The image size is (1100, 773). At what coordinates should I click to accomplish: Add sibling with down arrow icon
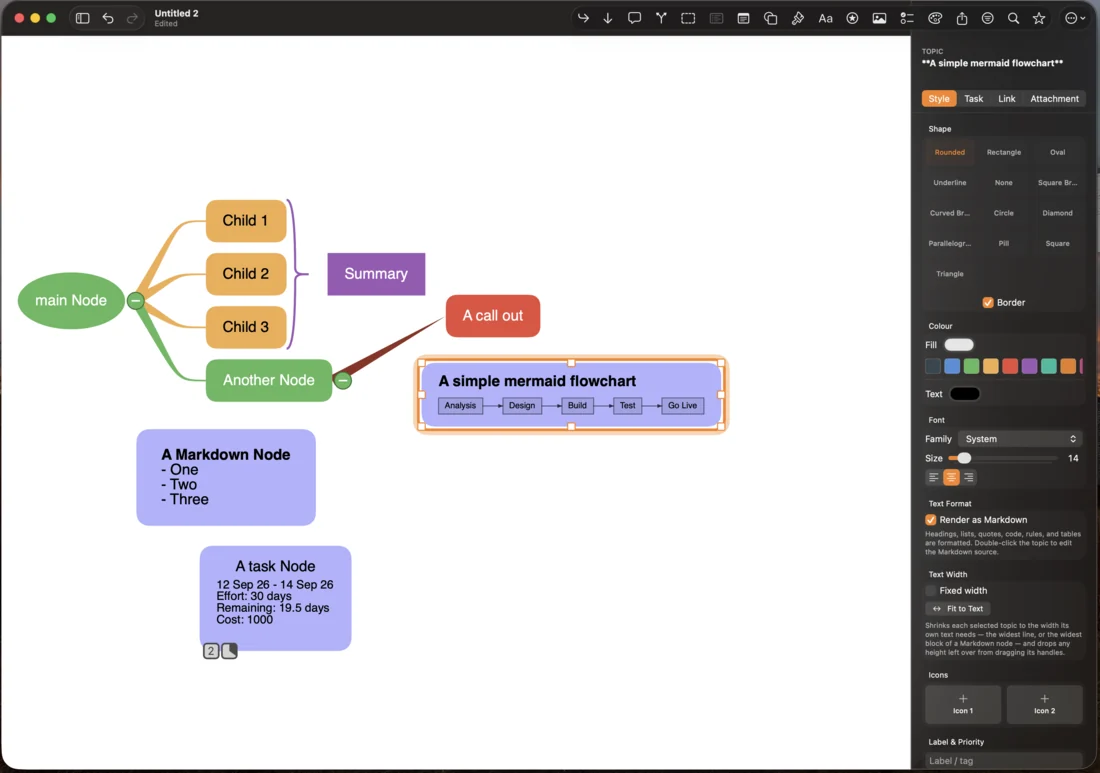point(608,18)
